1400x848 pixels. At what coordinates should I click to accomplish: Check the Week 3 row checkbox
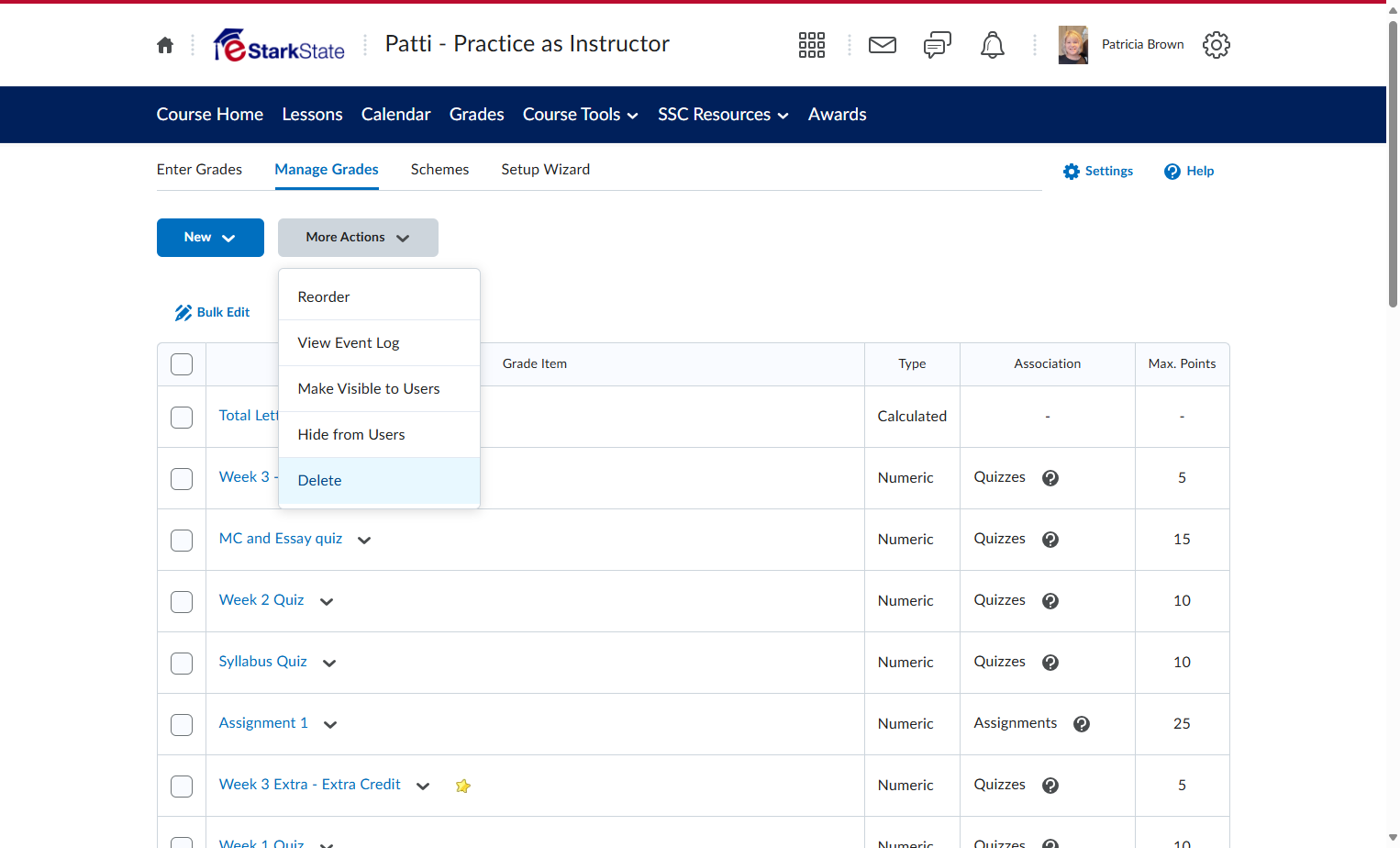[182, 479]
